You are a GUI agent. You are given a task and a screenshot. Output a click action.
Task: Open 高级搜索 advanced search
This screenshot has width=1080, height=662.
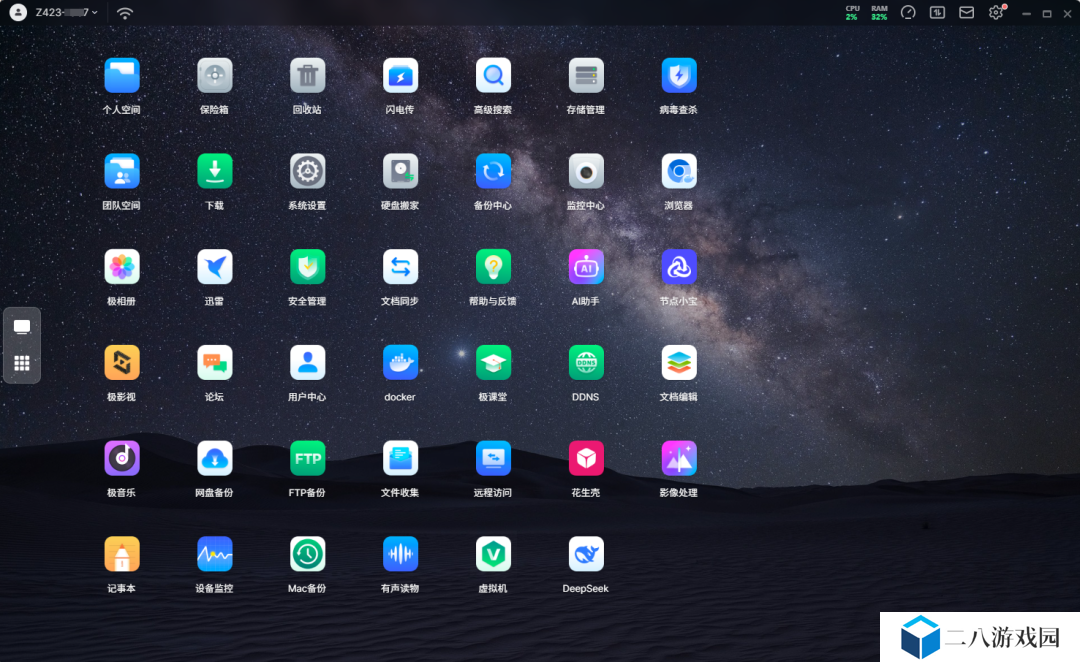click(493, 76)
